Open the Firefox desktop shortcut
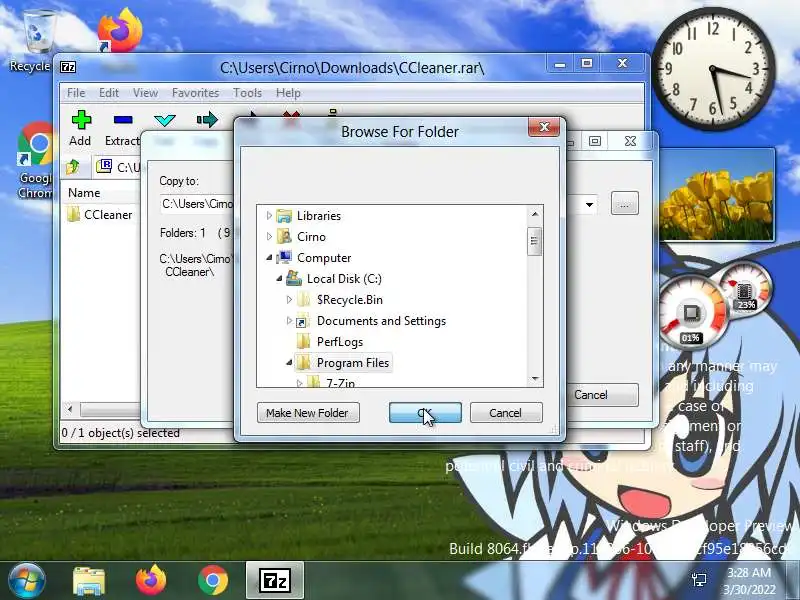The image size is (800, 600). point(119,32)
